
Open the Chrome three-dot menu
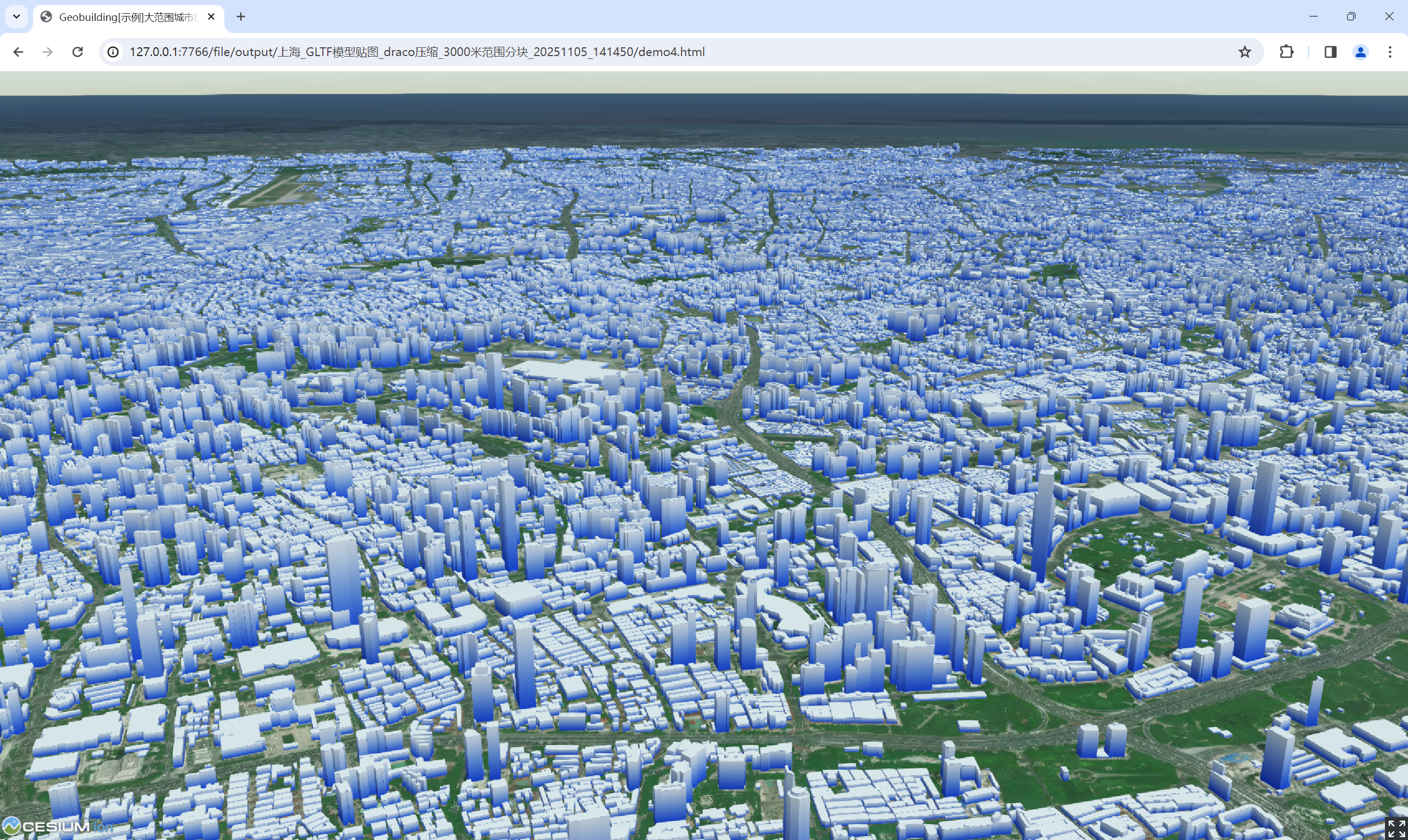point(1389,52)
